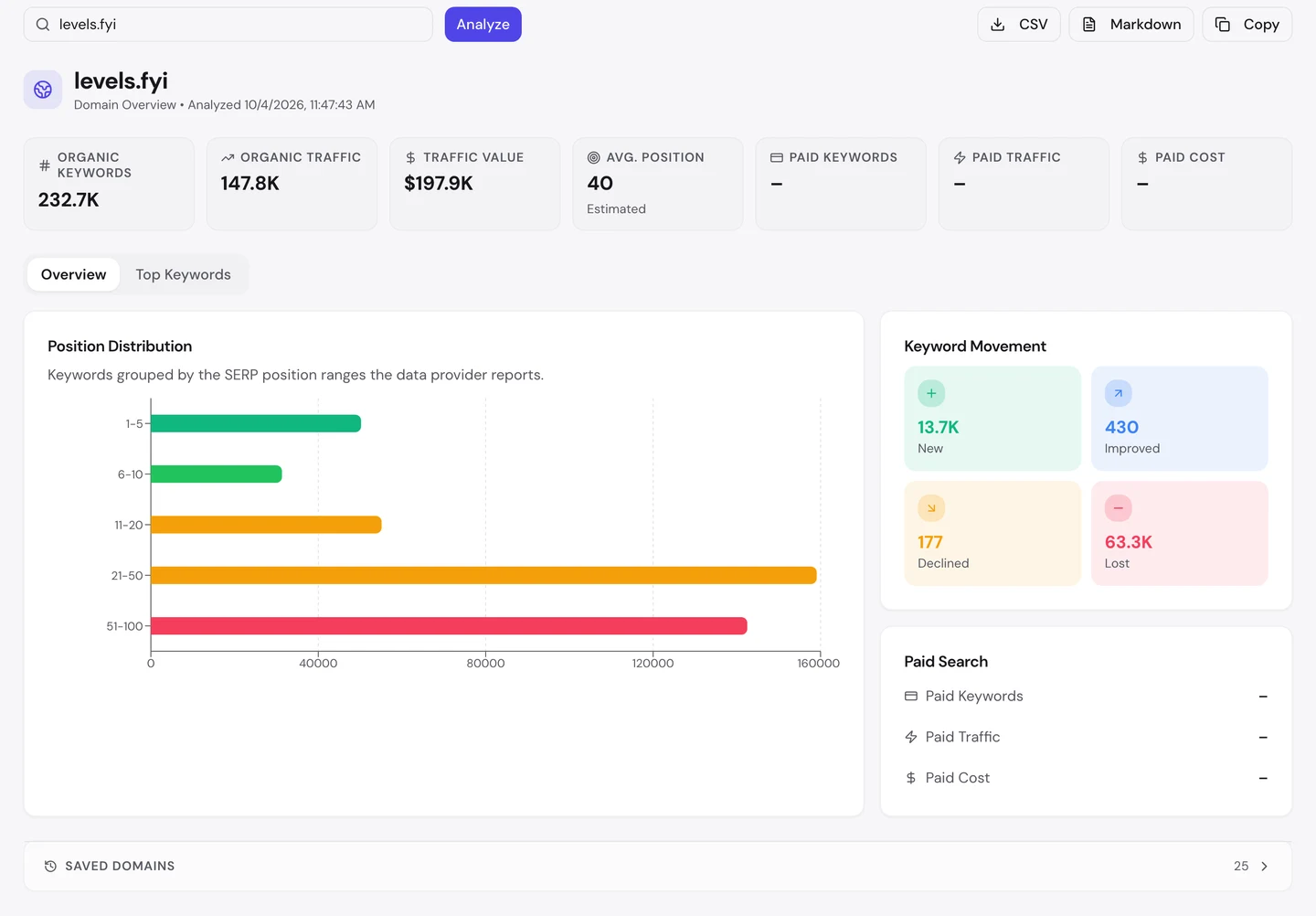Click the Saved Domains history icon
Screen dimensions: 1316x916
(x=51, y=866)
